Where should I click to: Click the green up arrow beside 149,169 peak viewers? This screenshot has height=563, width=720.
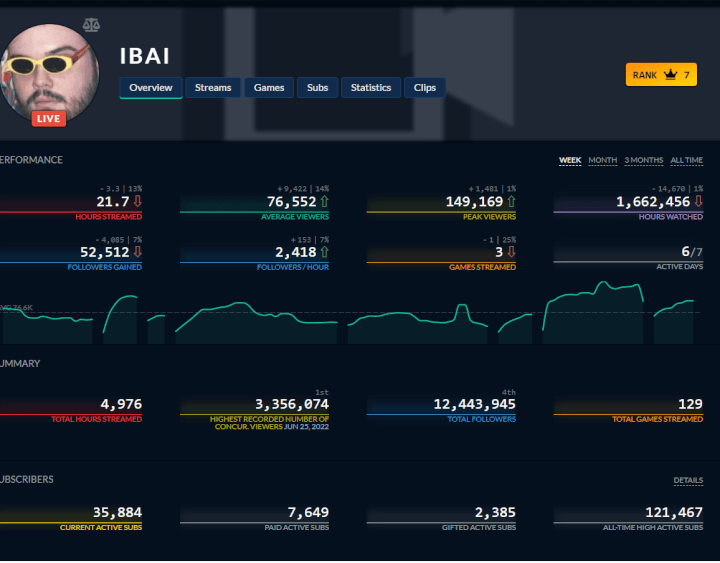512,201
